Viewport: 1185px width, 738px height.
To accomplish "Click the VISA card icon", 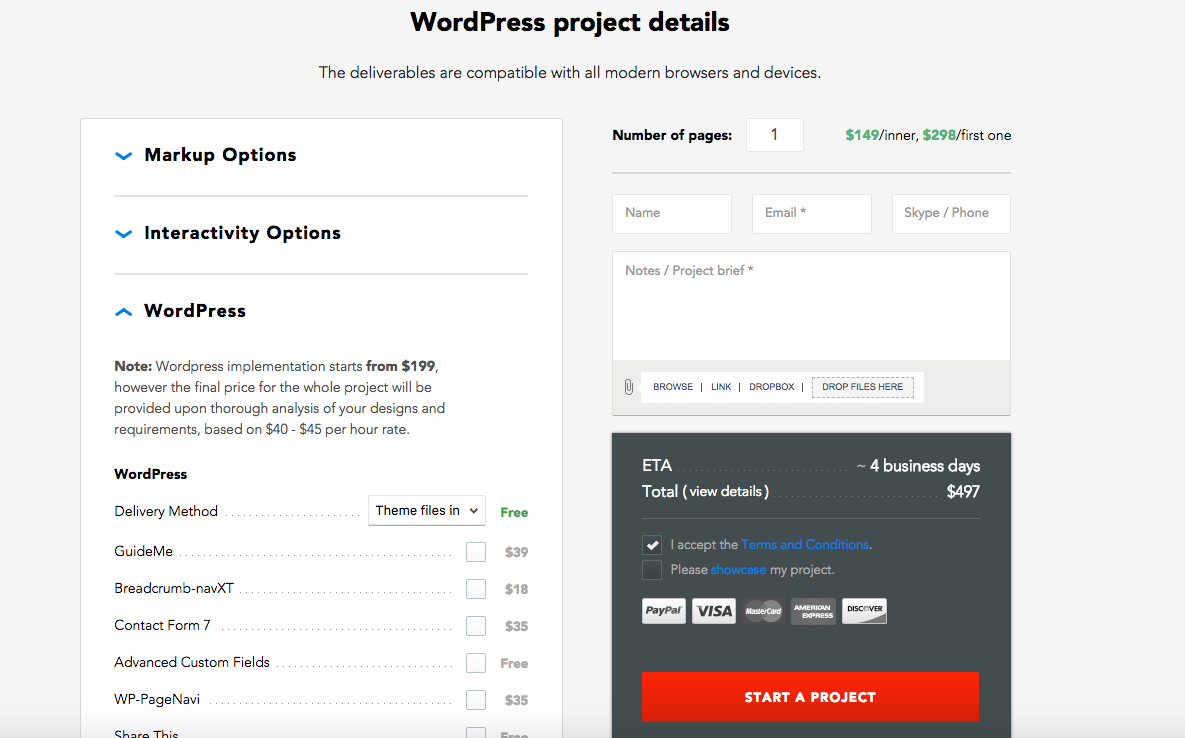I will [713, 610].
